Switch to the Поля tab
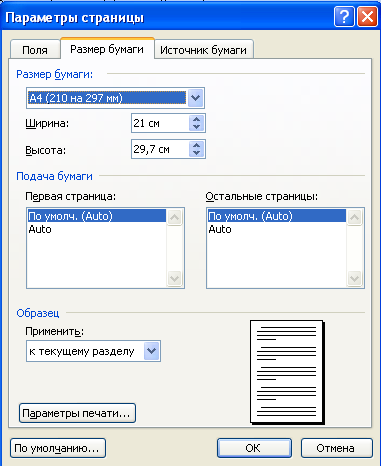The width and height of the screenshot is (381, 466). coord(35,50)
